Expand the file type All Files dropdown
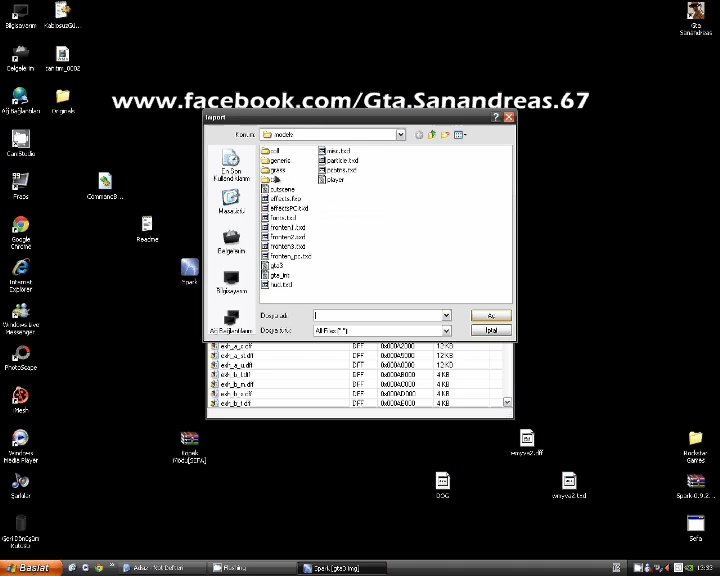Screen dimensions: 720x576 click(x=446, y=331)
